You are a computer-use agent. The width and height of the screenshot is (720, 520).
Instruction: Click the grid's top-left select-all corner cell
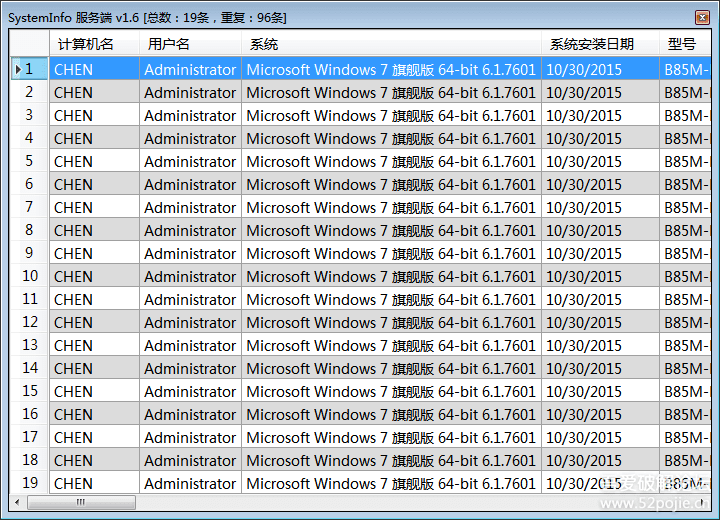pyautogui.click(x=29, y=44)
